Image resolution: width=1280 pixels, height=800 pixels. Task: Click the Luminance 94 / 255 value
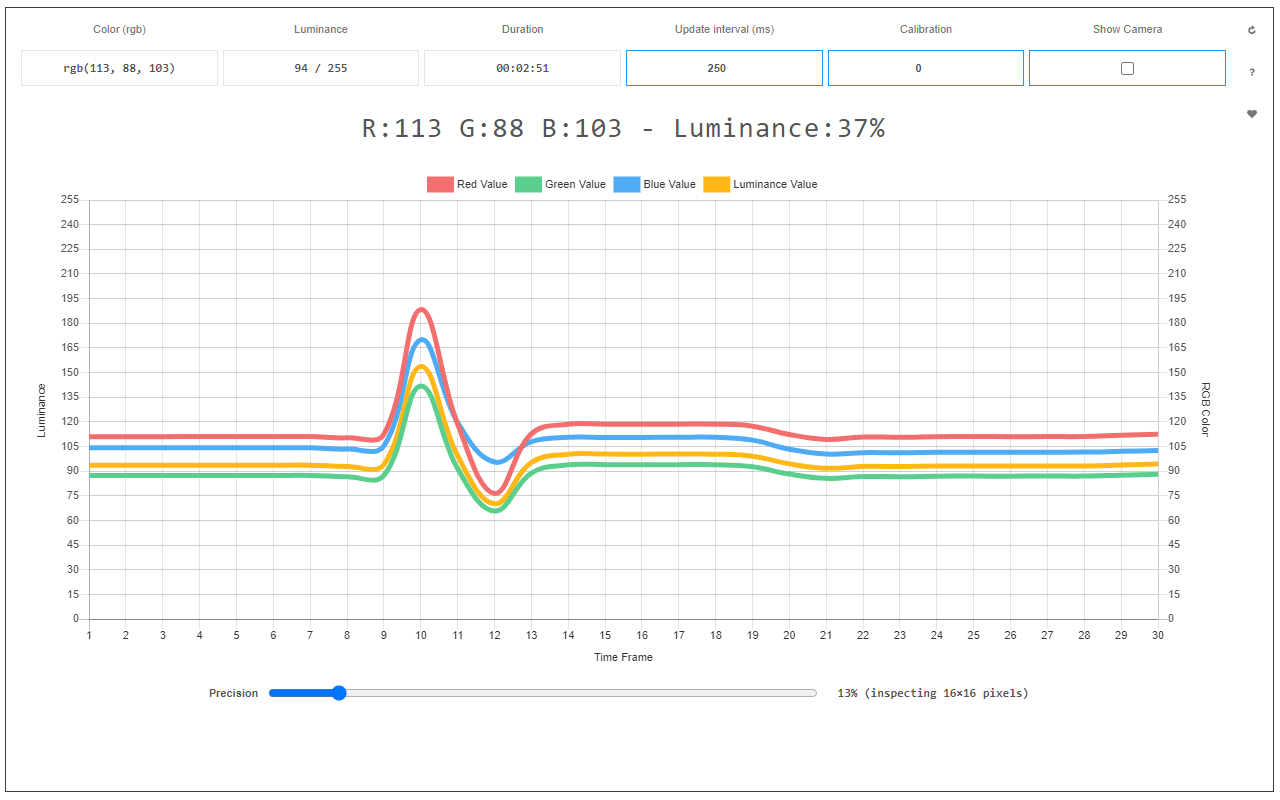(321, 68)
